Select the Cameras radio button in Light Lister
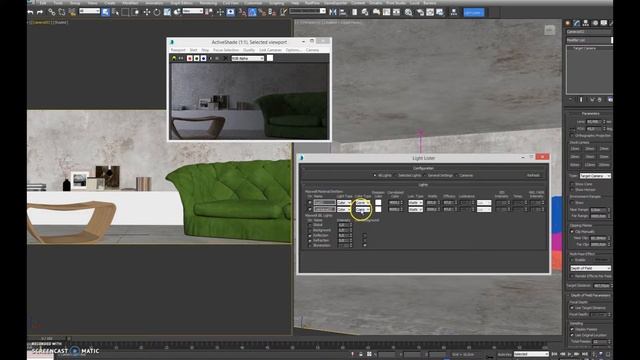This screenshot has height=360, width=640. tap(457, 176)
